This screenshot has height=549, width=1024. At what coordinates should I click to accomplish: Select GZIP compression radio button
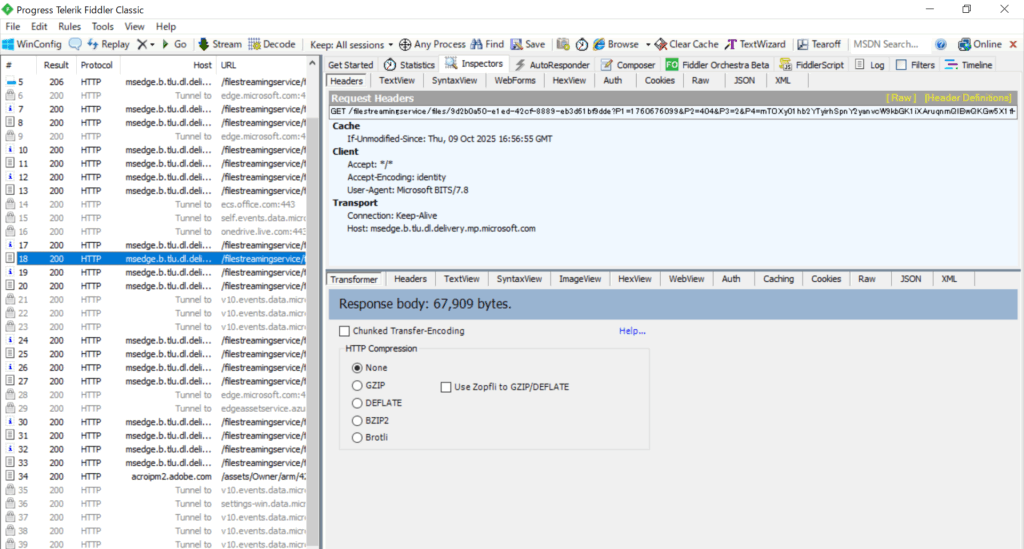357,385
